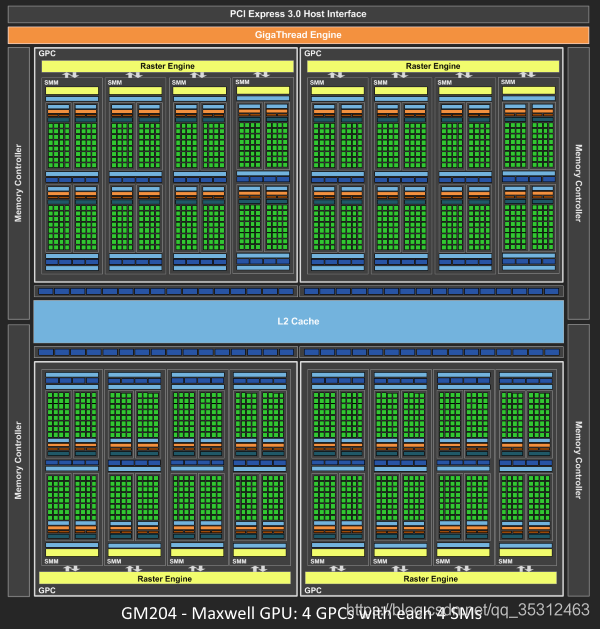Select Raster Engine in the lower-left GPC

pyautogui.click(x=164, y=578)
